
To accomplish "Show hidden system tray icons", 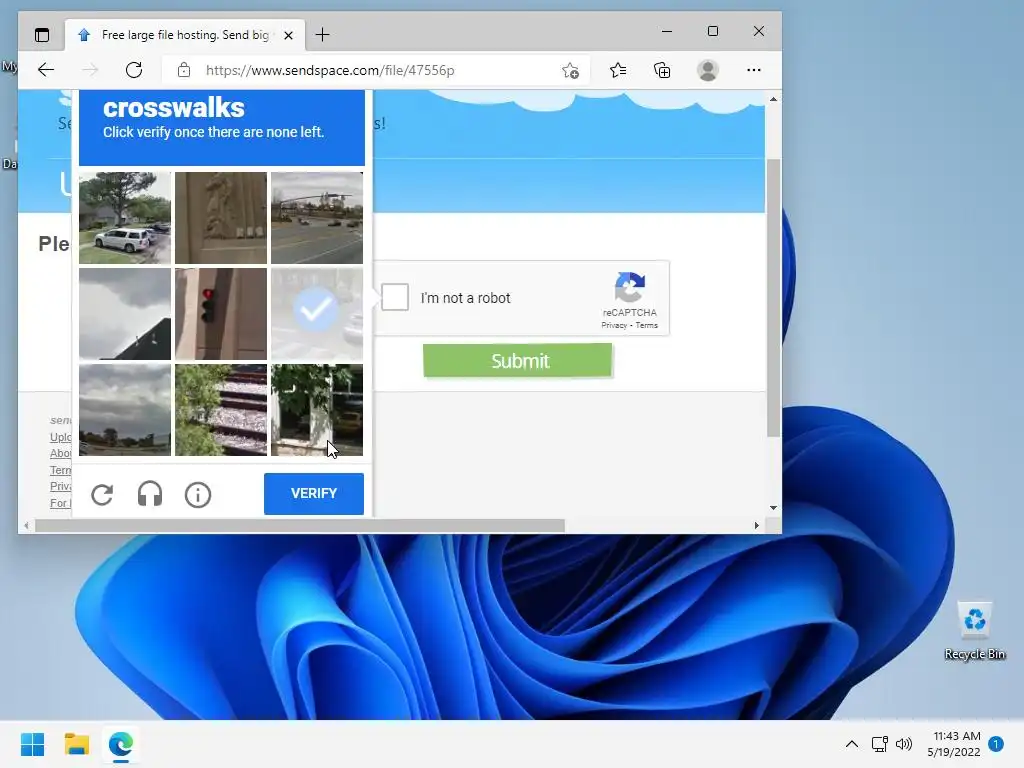I will [x=852, y=744].
